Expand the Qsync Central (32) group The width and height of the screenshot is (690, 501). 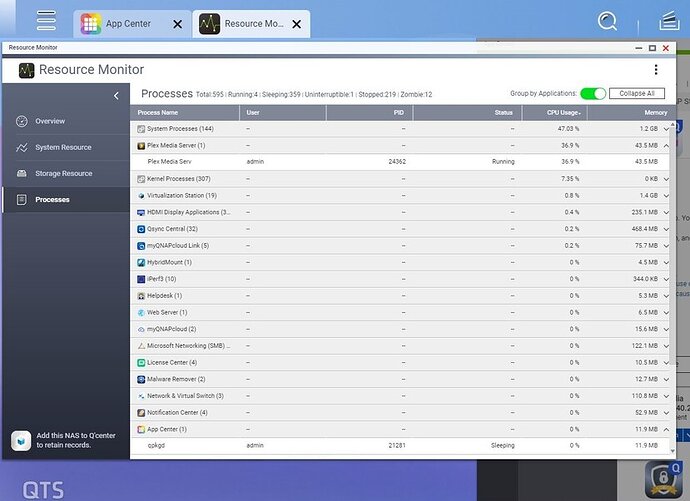666,229
